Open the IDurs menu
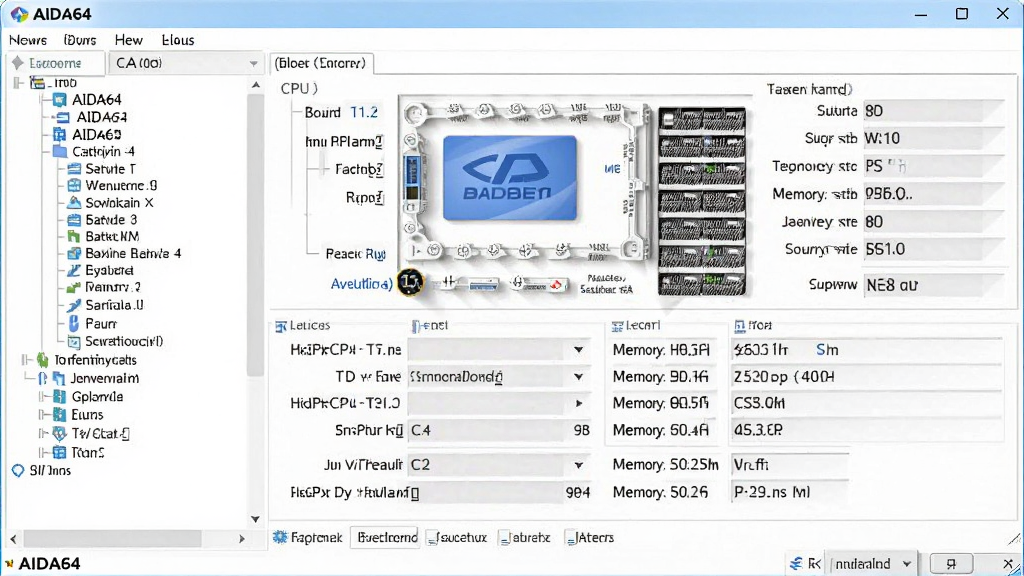Screen dimensions: 1024x576 [x=80, y=40]
